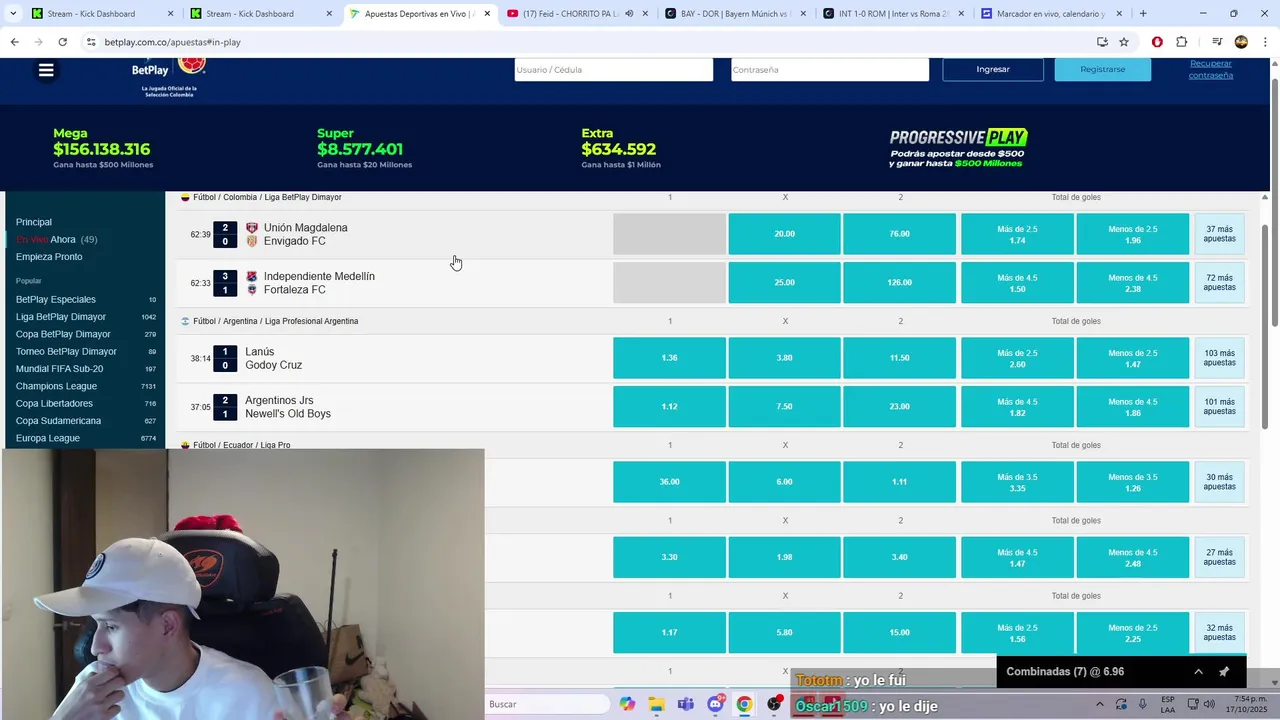Select Envigado FC win odds 76.90
Image resolution: width=1280 pixels, height=720 pixels.
899,234
